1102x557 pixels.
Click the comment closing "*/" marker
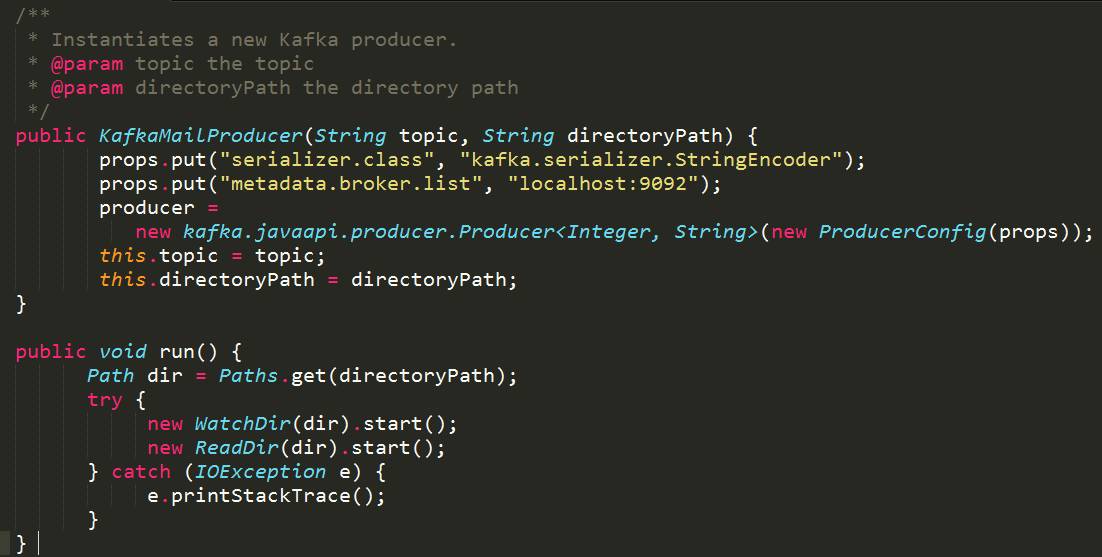pyautogui.click(x=39, y=111)
